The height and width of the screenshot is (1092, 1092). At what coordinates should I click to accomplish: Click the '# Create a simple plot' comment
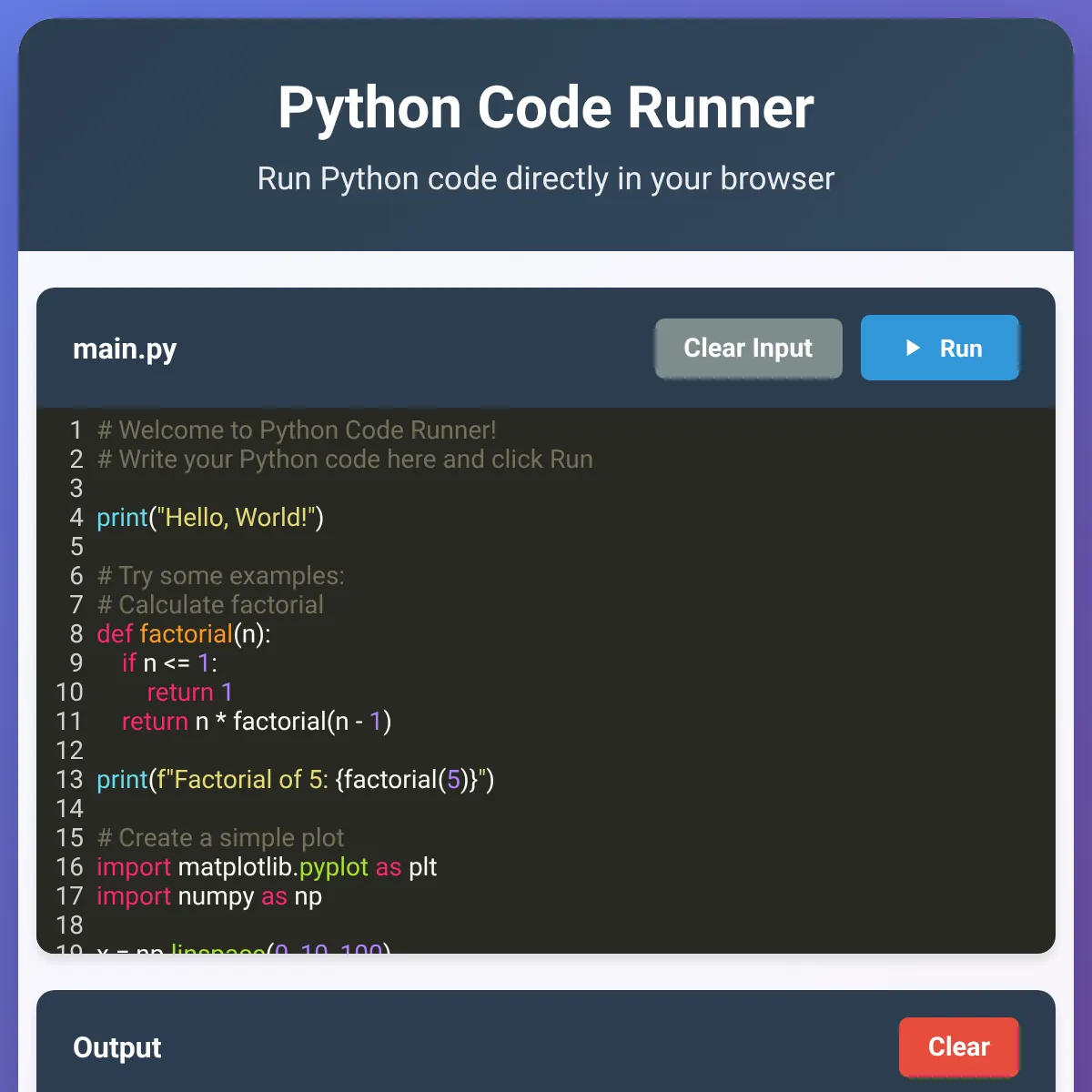[x=221, y=837]
